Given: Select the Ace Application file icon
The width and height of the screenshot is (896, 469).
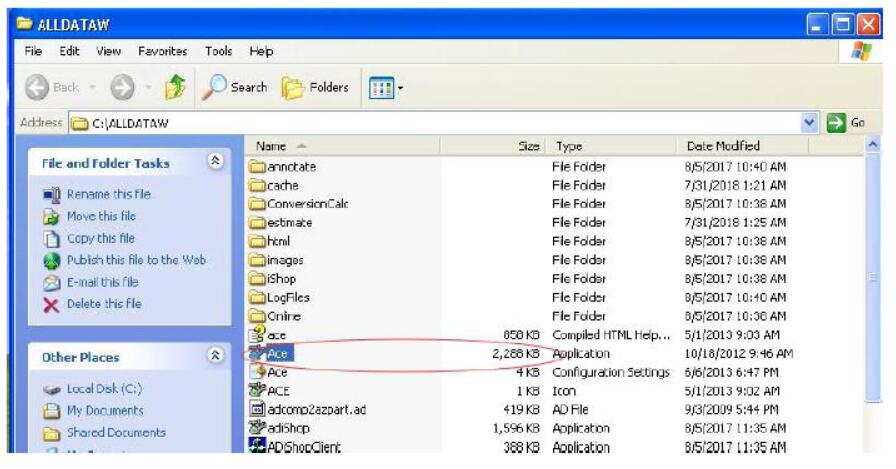Looking at the screenshot, I should pyautogui.click(x=258, y=354).
